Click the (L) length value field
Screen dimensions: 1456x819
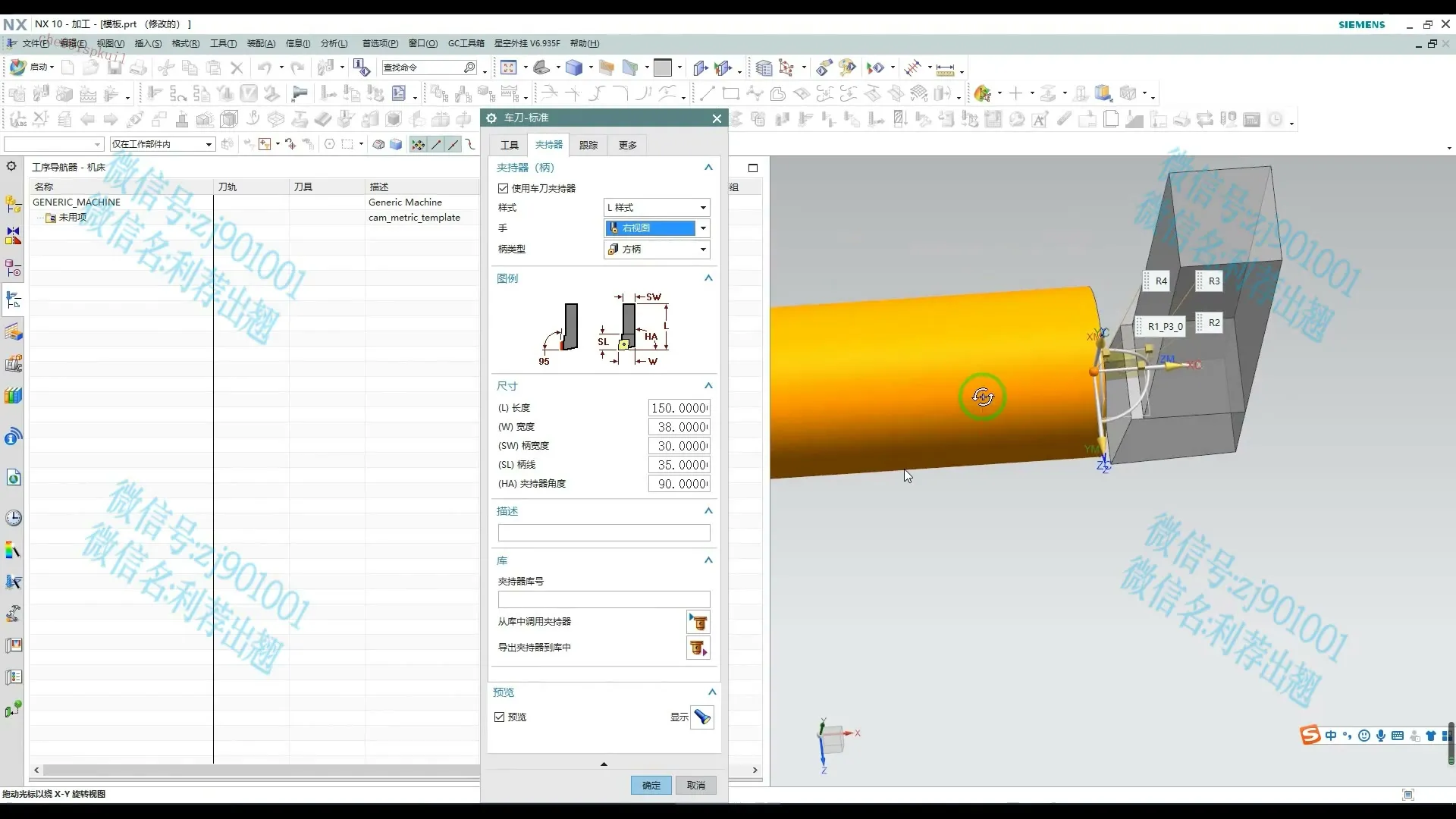click(679, 408)
